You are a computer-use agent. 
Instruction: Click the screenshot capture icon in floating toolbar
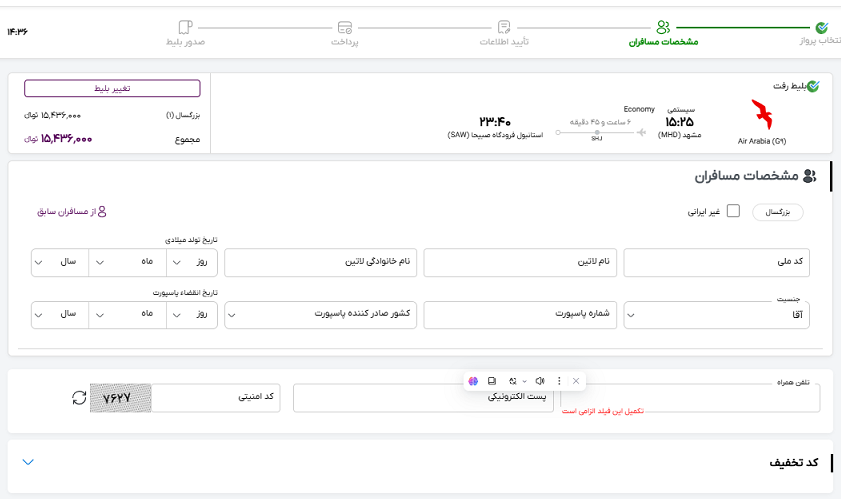point(513,381)
